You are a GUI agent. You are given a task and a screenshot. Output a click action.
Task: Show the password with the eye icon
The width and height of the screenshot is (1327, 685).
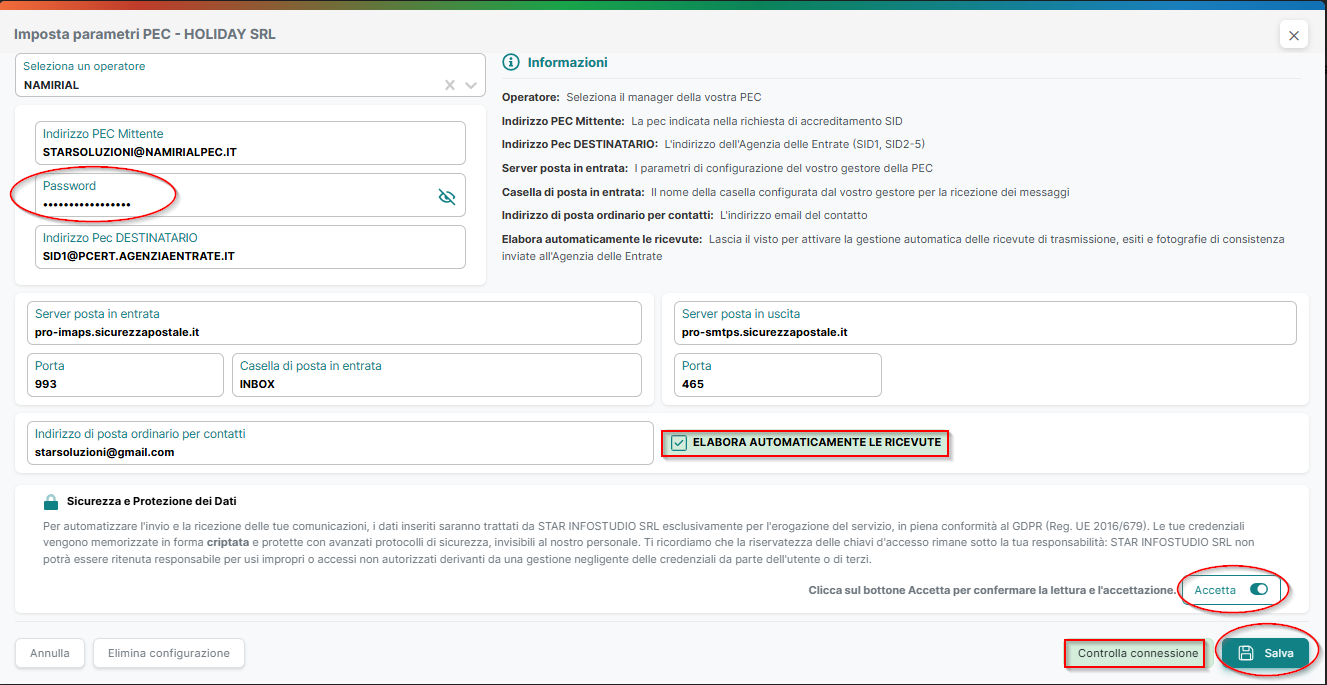click(x=447, y=197)
